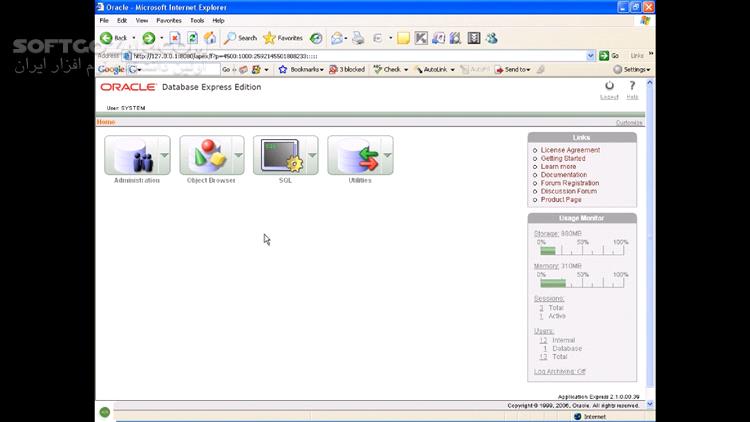This screenshot has width=750, height=422.
Task: Click the Sessions link
Action: 549,299
